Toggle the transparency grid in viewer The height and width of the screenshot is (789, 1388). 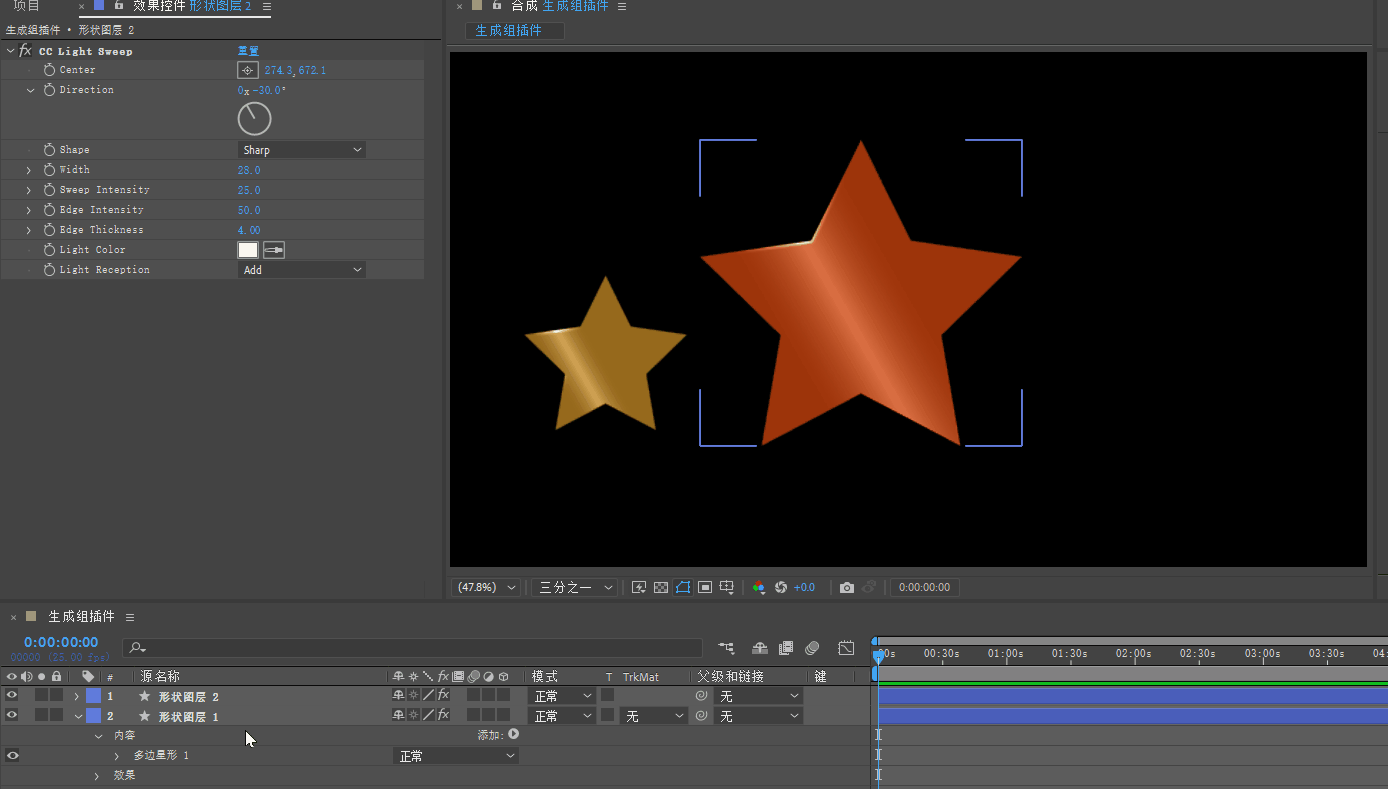[x=661, y=588]
